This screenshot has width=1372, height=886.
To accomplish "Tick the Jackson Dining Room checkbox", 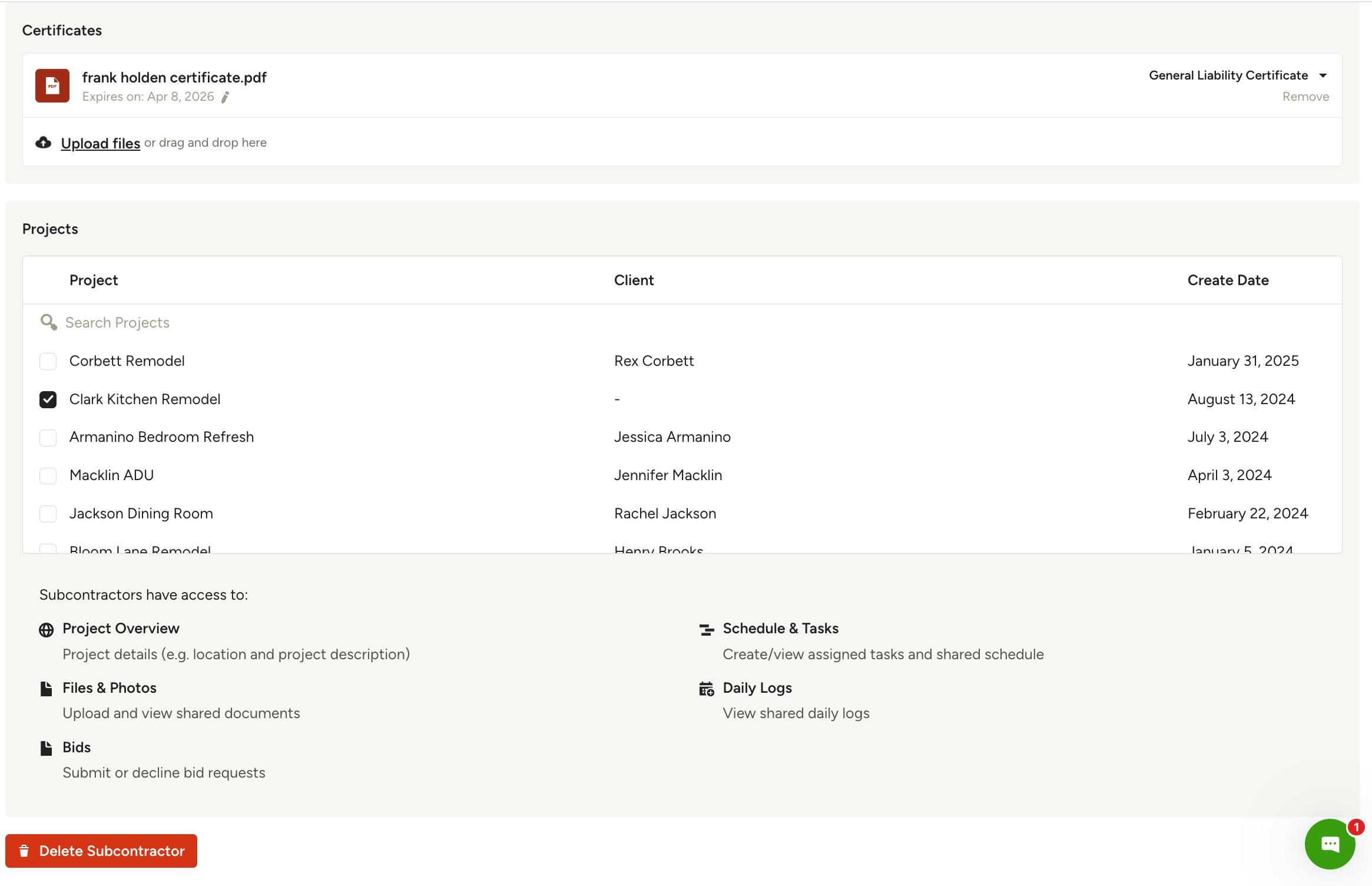I will pos(48,514).
